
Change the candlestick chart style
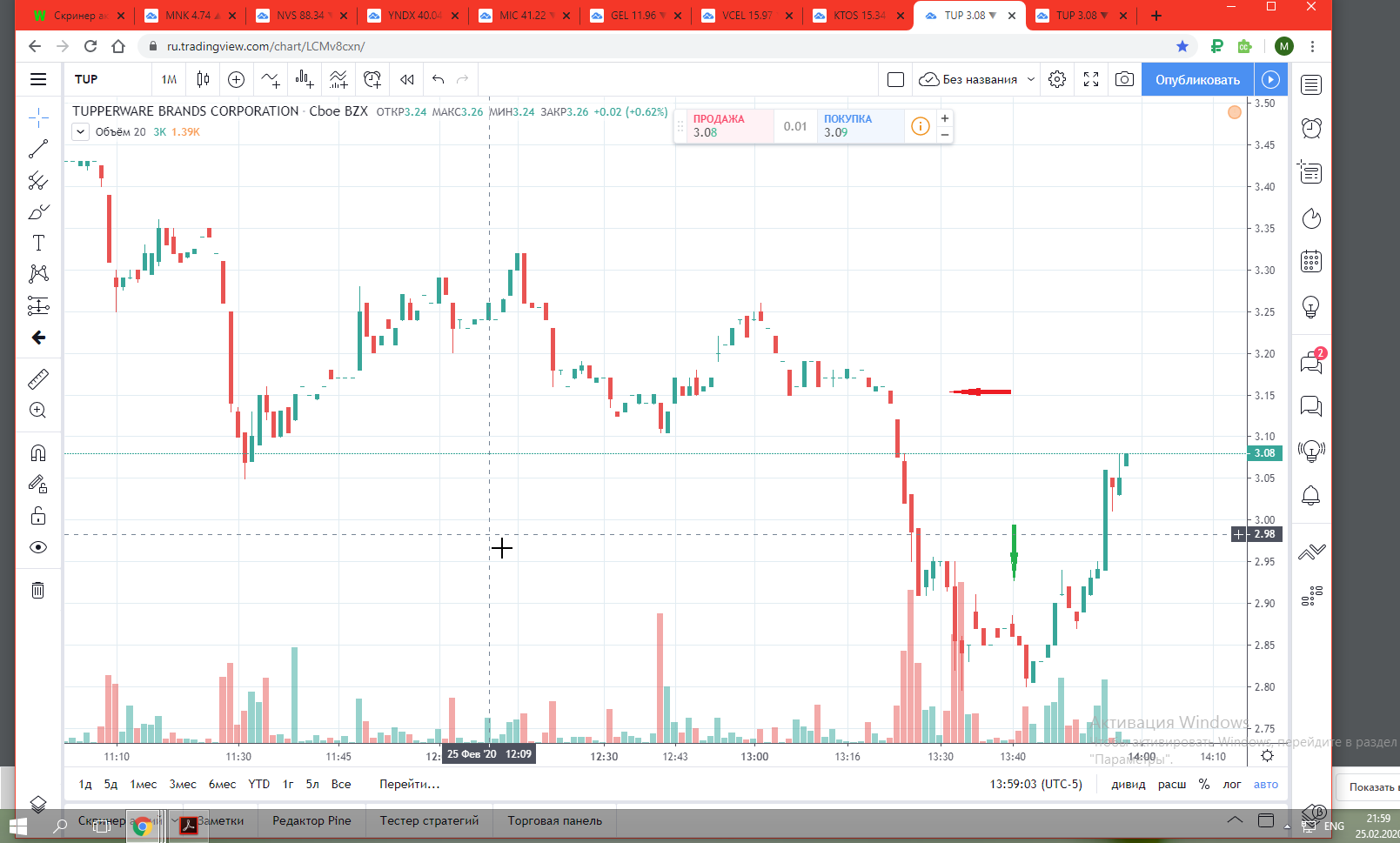pos(203,79)
